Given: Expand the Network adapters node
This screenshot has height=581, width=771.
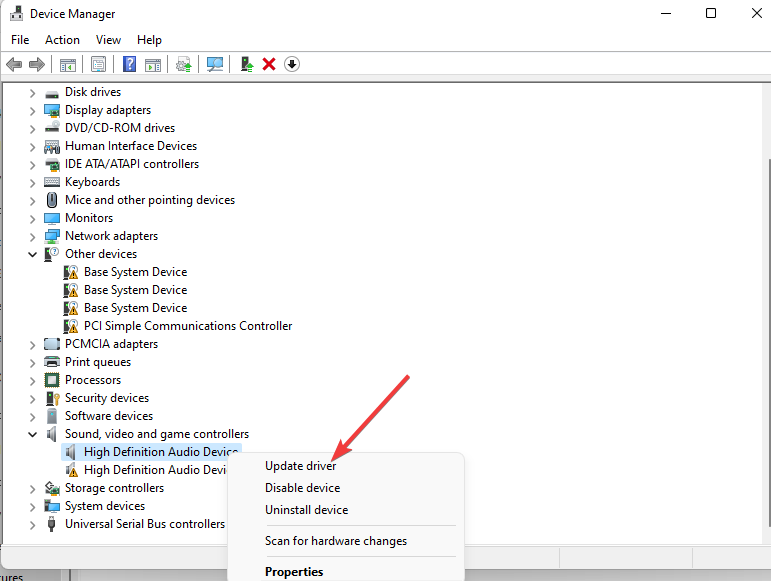Looking at the screenshot, I should pyautogui.click(x=32, y=237).
